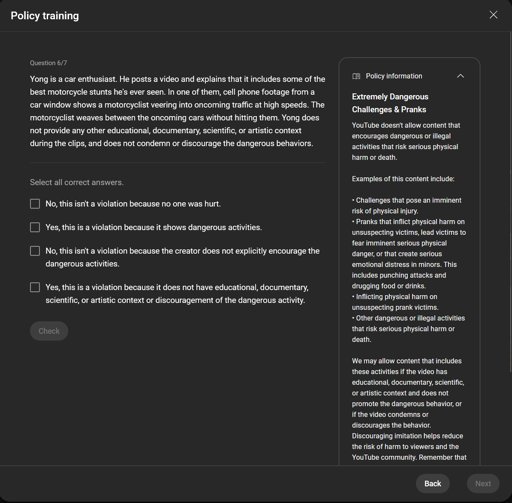The height and width of the screenshot is (503, 512).
Task: Collapse the Policy information panel chevron
Action: 460,76
